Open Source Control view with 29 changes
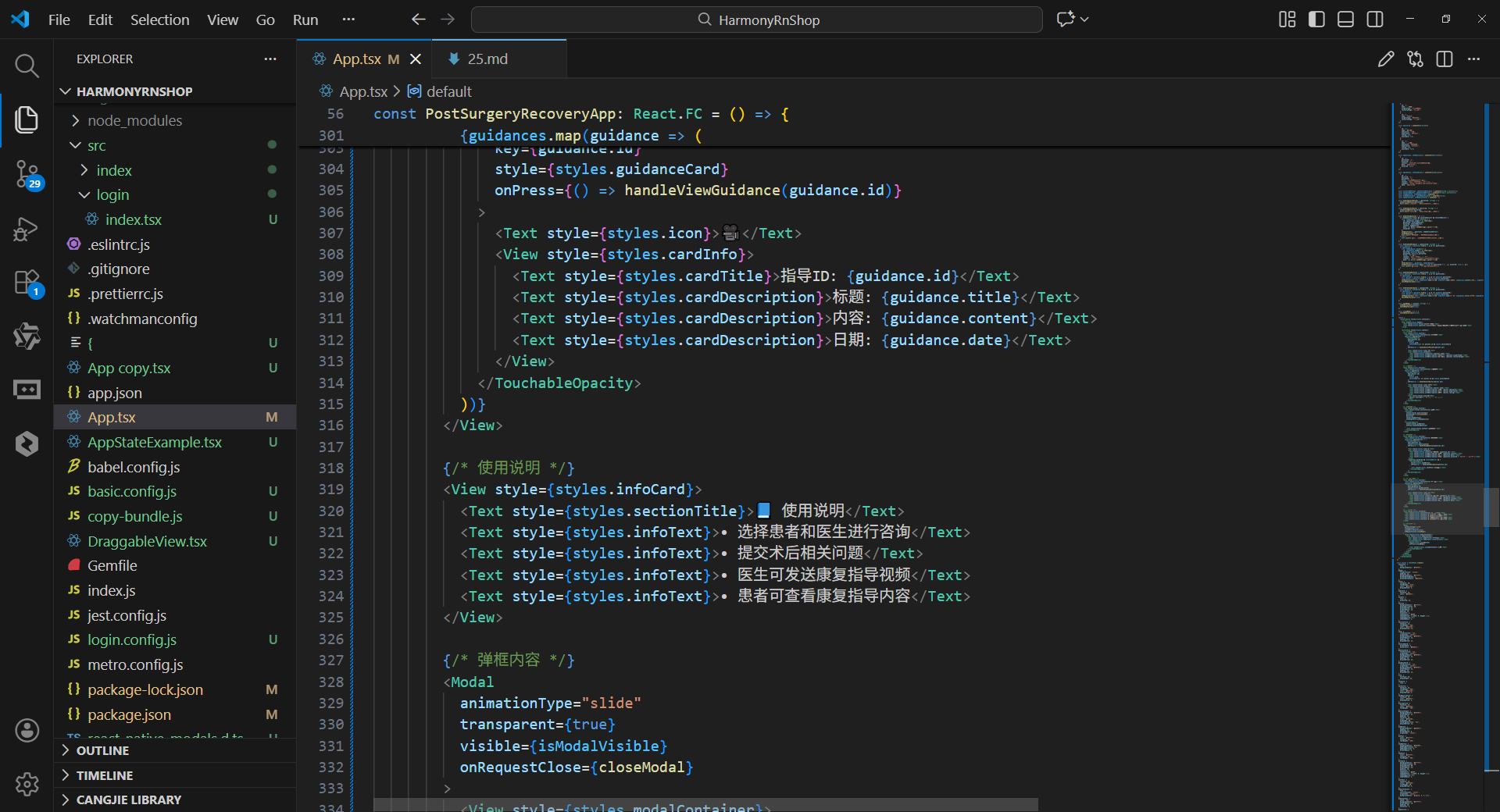1500x812 pixels. coord(27,174)
